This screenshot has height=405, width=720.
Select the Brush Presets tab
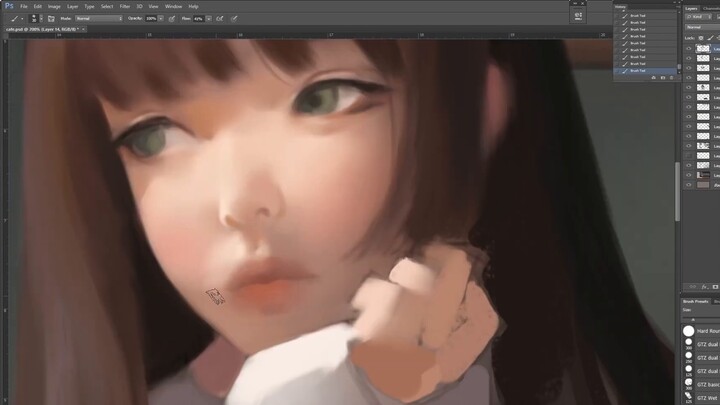pos(696,301)
